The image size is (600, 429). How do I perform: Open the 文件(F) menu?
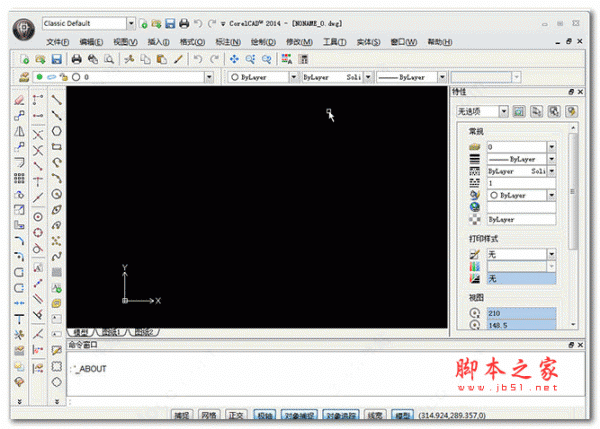point(58,42)
